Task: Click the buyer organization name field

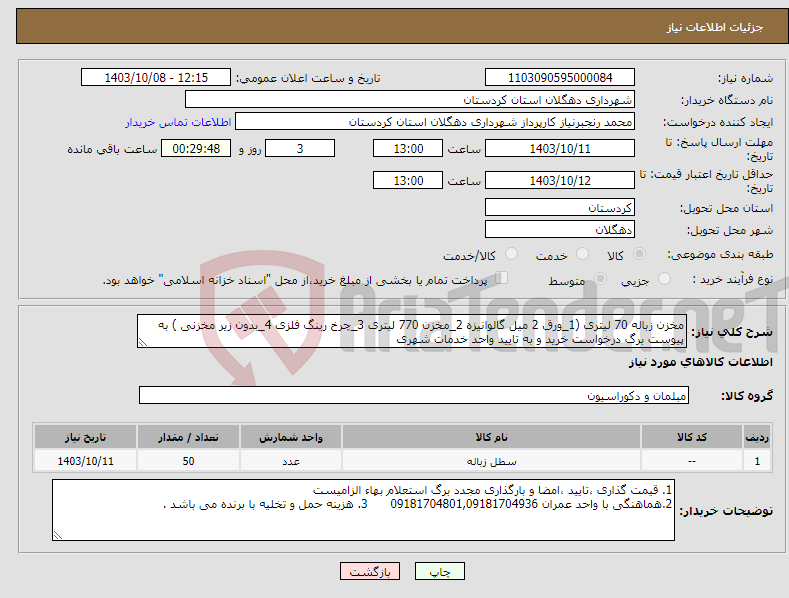Action: tap(410, 100)
